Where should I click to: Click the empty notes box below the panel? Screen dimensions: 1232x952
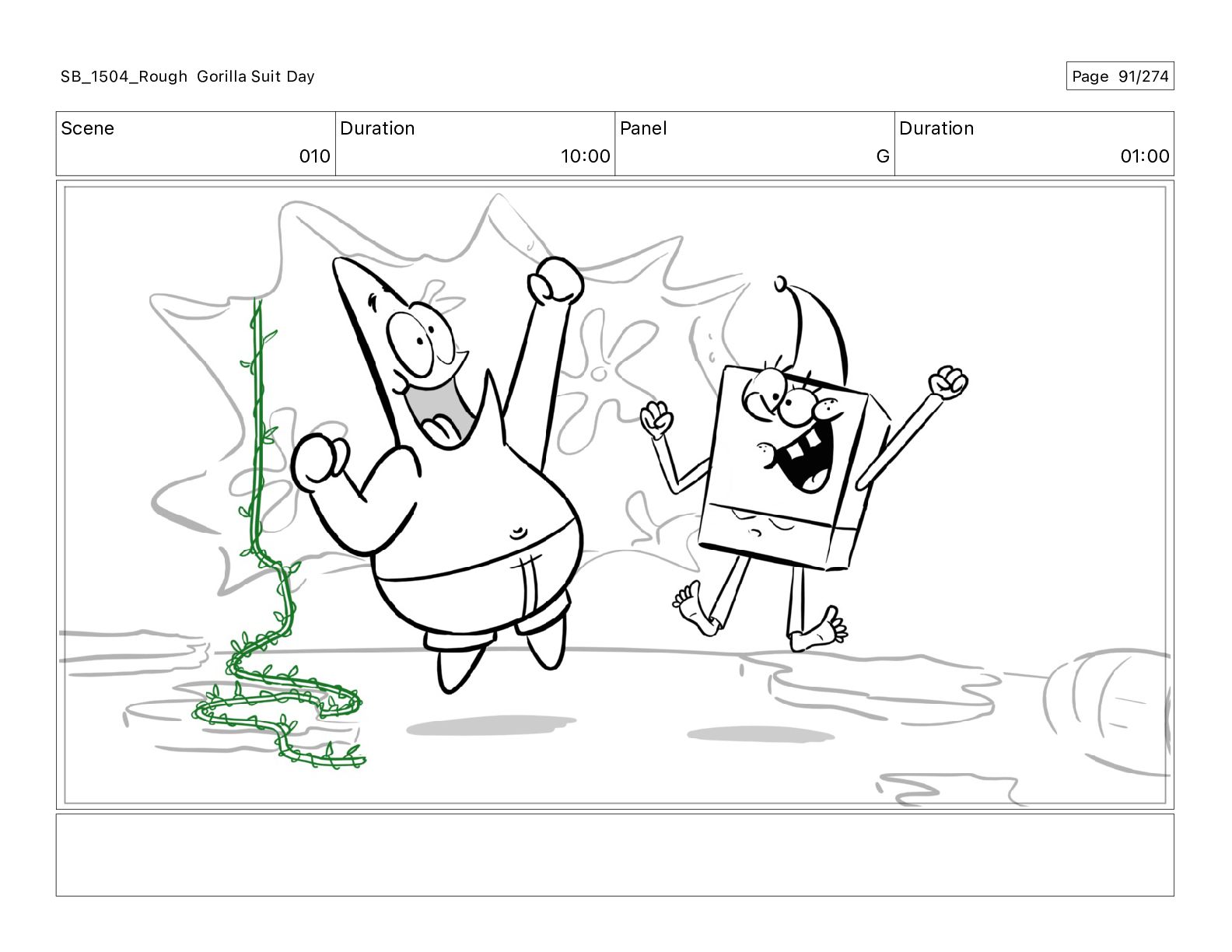point(615,855)
